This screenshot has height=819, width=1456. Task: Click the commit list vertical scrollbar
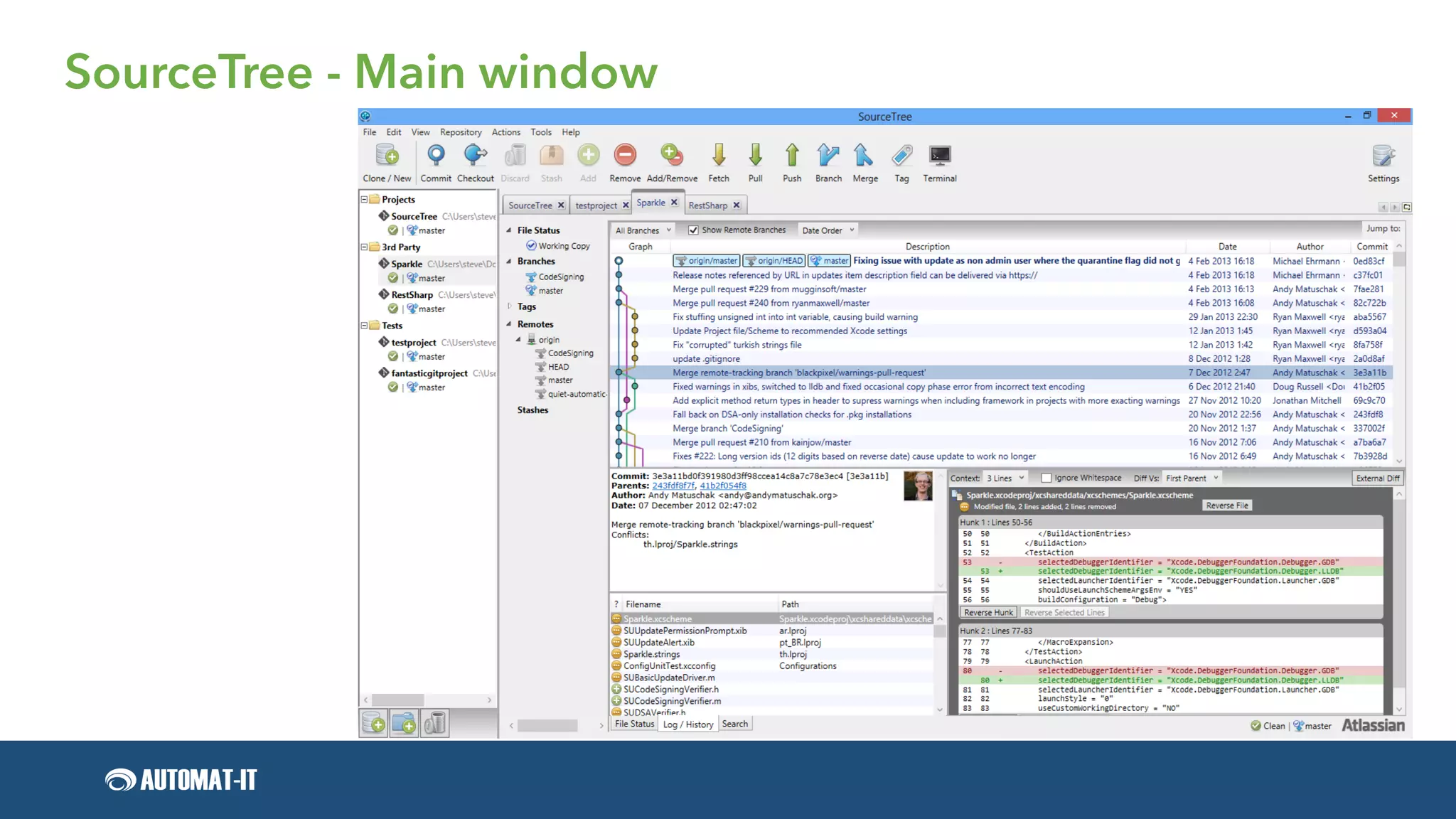click(1399, 353)
